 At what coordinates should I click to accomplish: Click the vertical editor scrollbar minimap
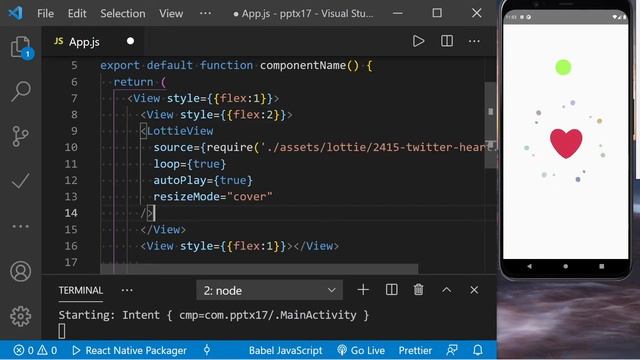click(491, 124)
